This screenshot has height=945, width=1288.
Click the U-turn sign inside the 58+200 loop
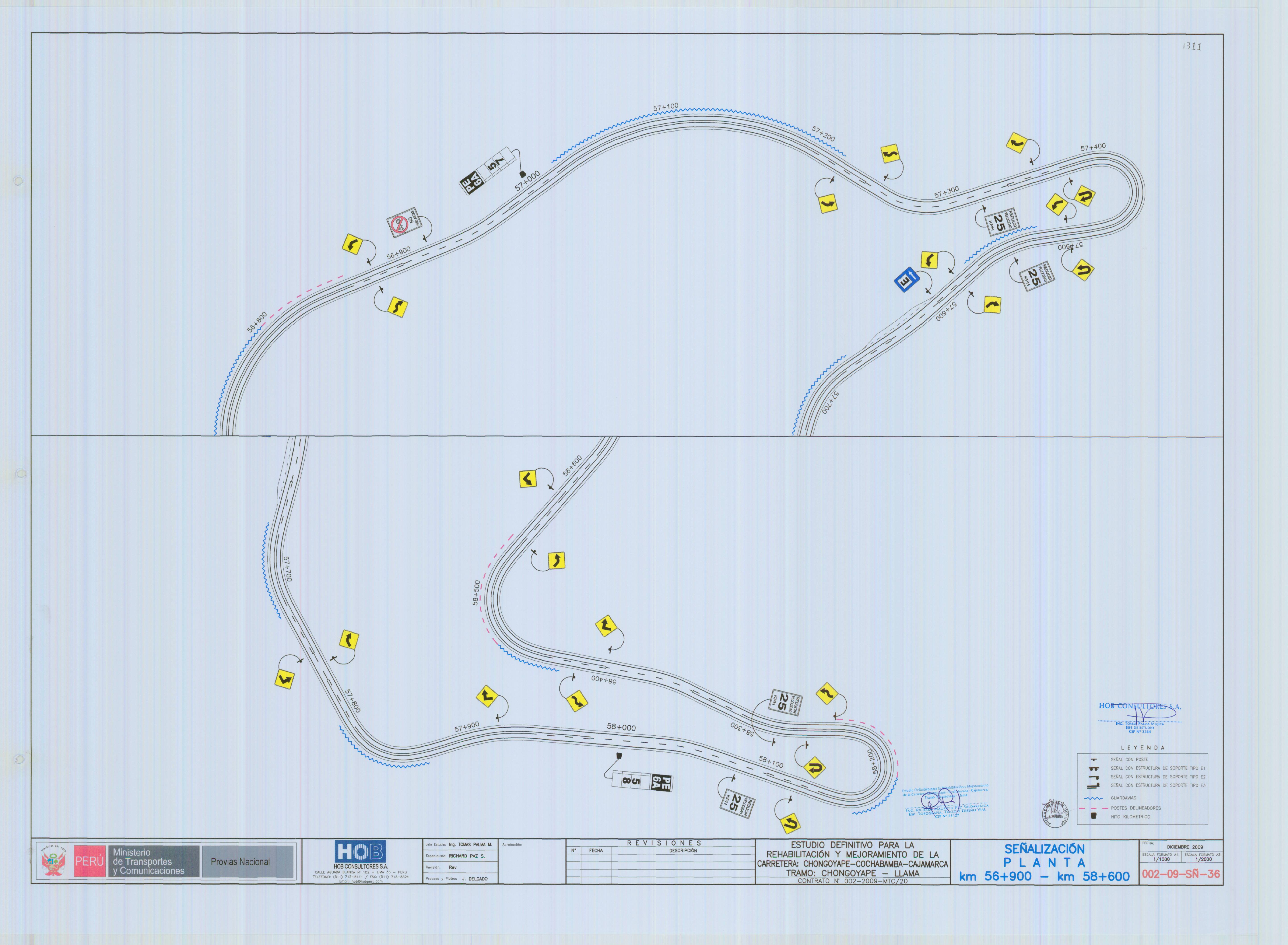point(814,767)
